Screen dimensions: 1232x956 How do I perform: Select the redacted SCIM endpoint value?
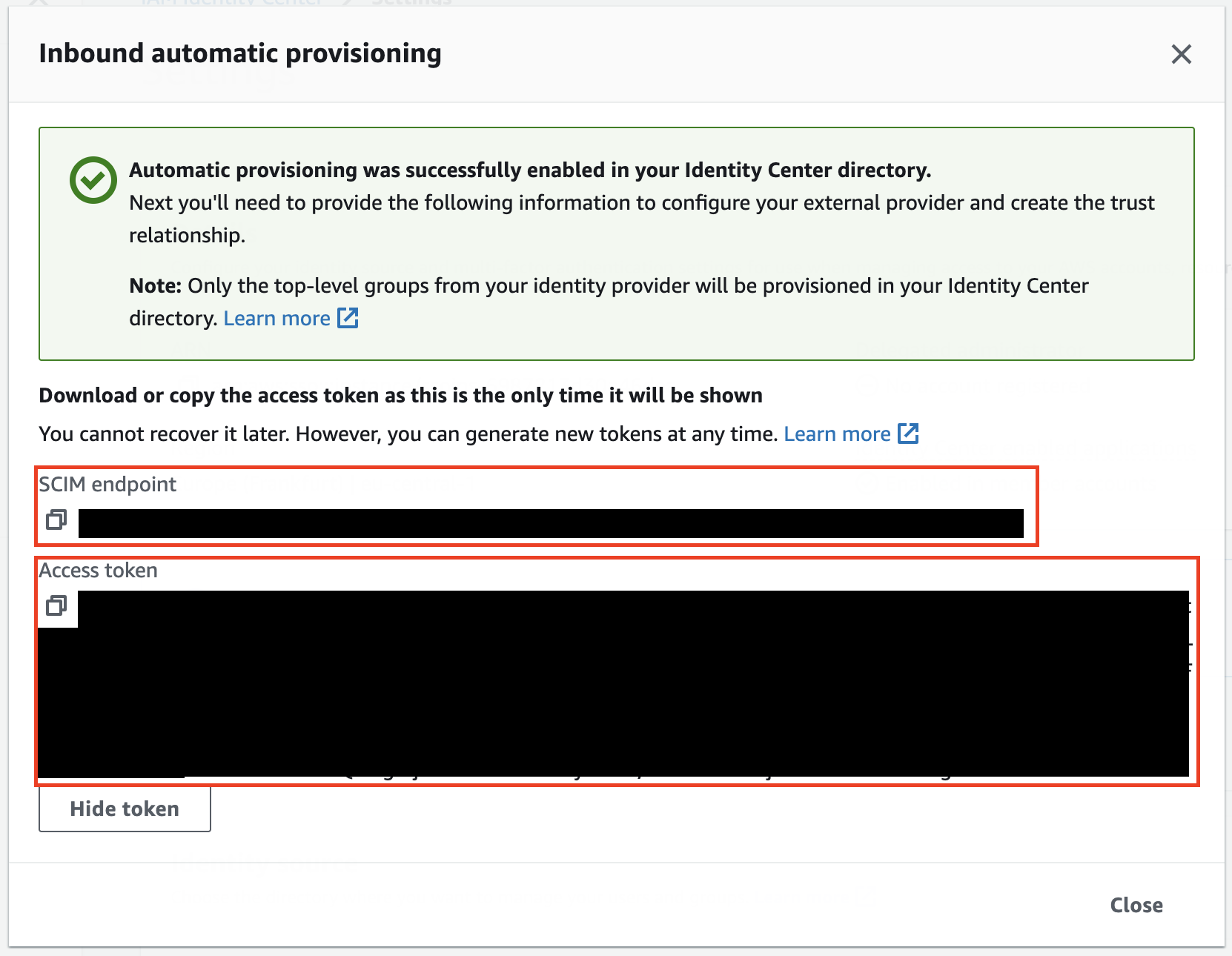tap(551, 523)
